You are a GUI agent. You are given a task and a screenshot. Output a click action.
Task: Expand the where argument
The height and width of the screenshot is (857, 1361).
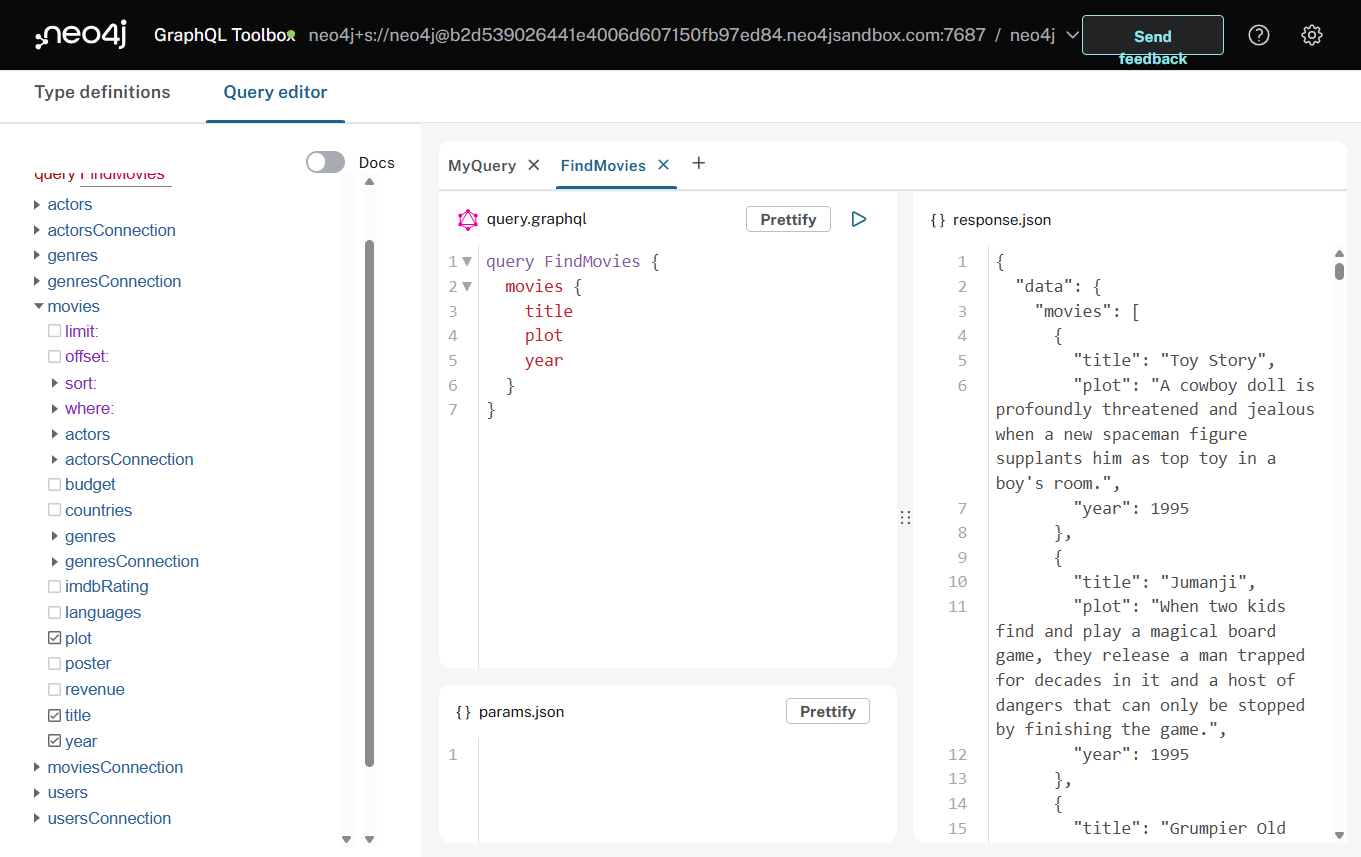pyautogui.click(x=55, y=408)
